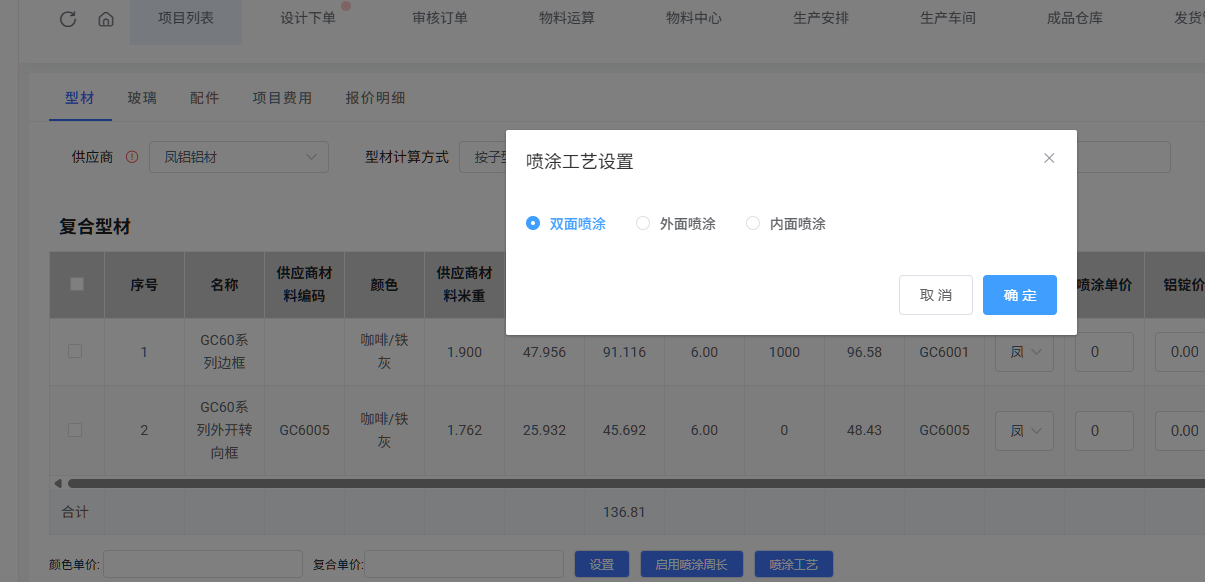The height and width of the screenshot is (582, 1205).
Task: Click the refresh icon in top bar
Action: coord(68,19)
